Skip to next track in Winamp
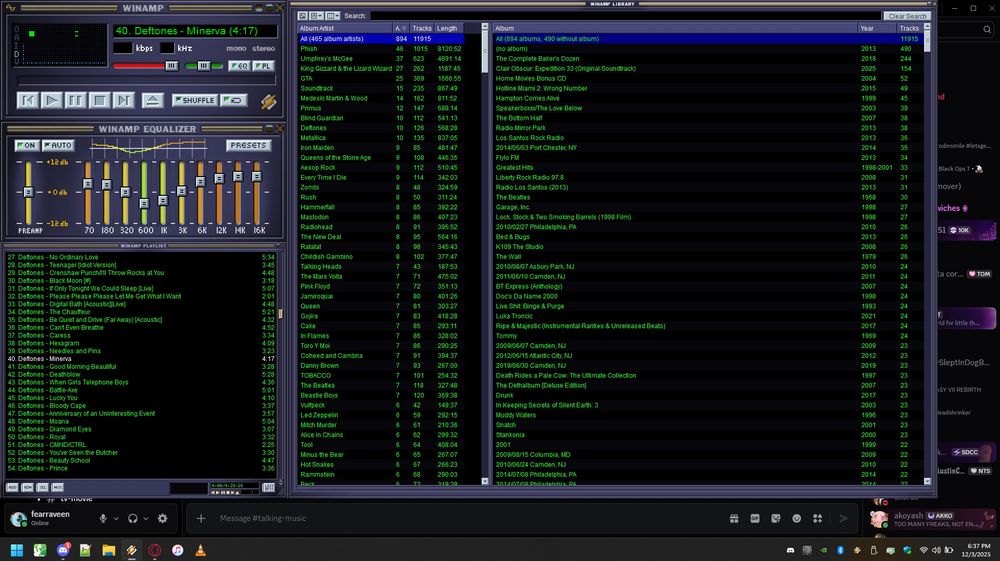Screen dimensions: 1000x561 pyautogui.click(x=123, y=100)
